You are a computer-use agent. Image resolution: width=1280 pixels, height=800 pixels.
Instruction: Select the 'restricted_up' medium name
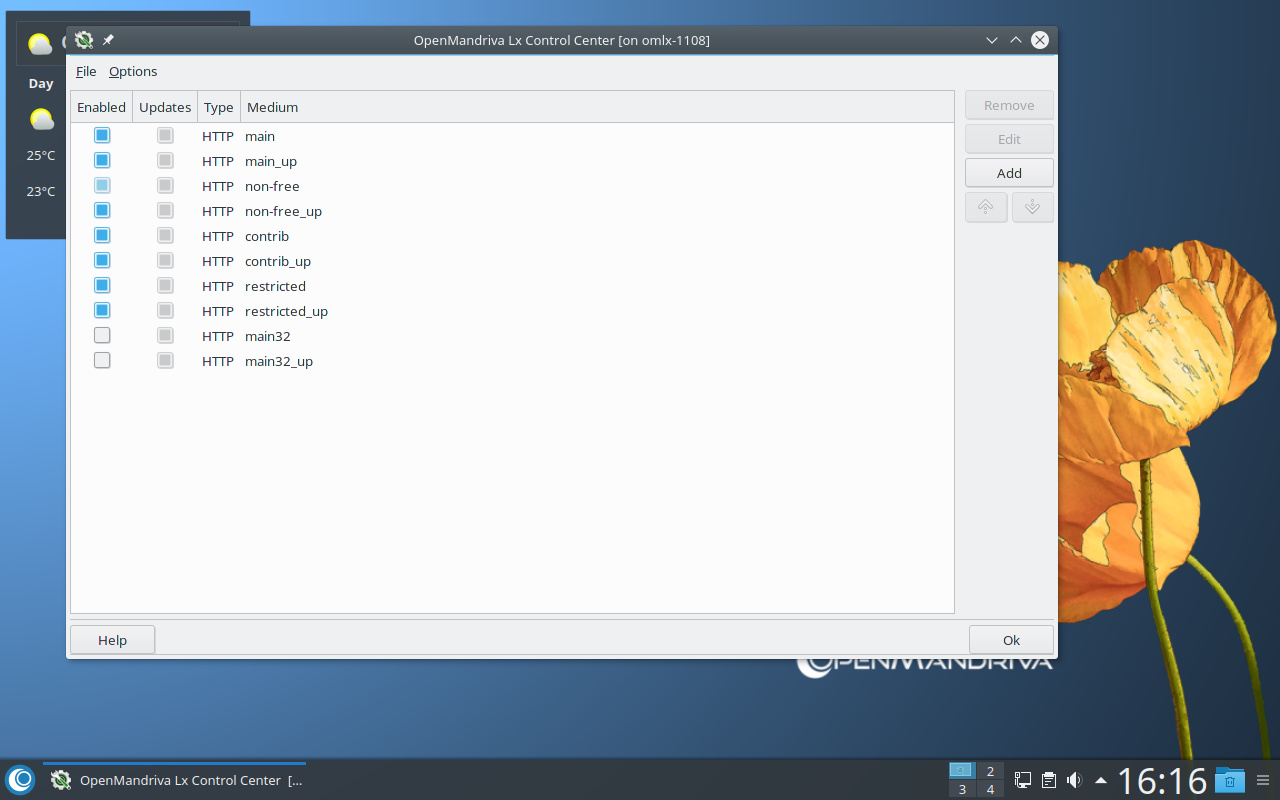tap(286, 311)
